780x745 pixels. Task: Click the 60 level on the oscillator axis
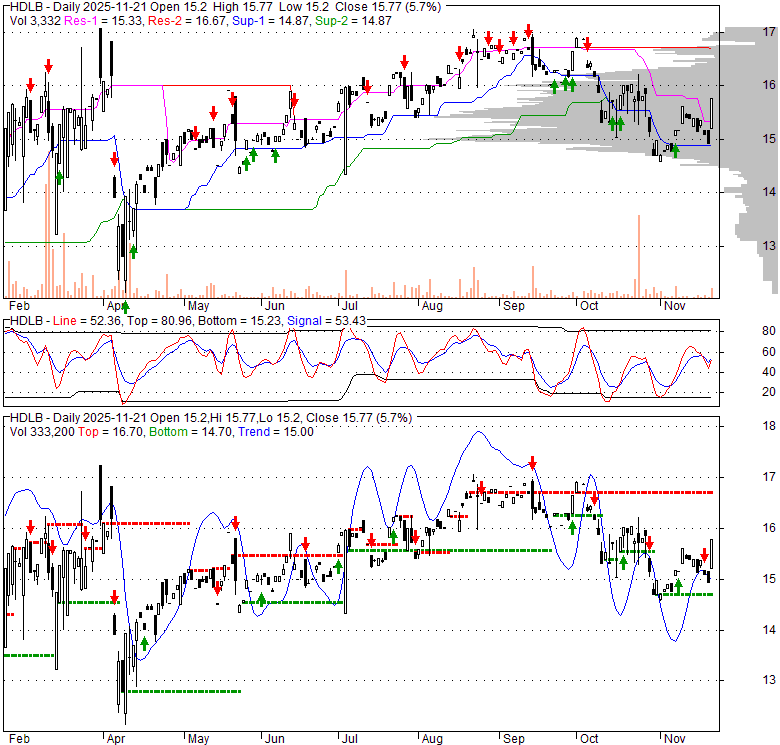click(x=769, y=352)
